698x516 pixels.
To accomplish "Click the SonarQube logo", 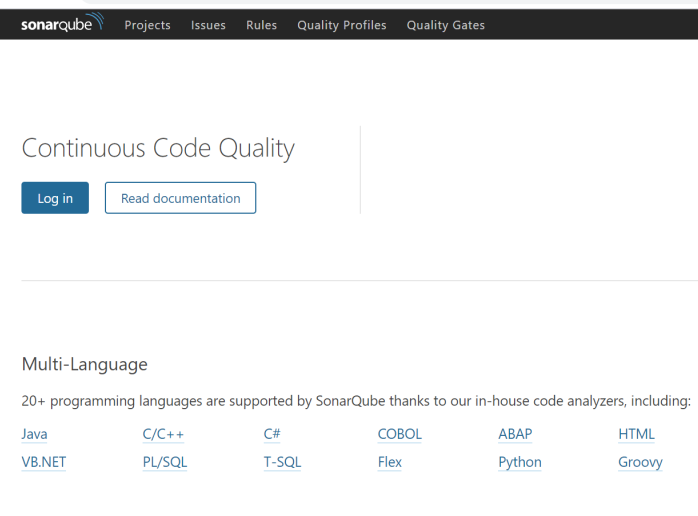I will coord(62,23).
